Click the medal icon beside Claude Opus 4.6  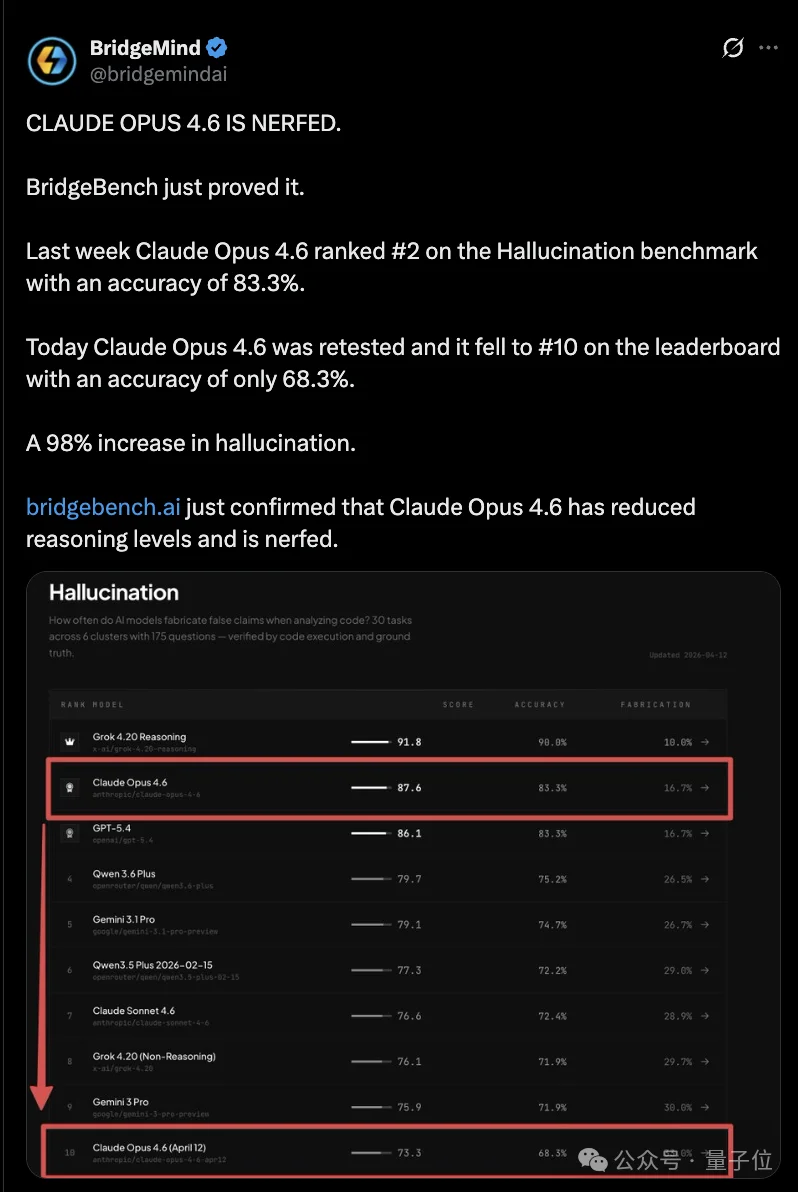click(x=70, y=788)
